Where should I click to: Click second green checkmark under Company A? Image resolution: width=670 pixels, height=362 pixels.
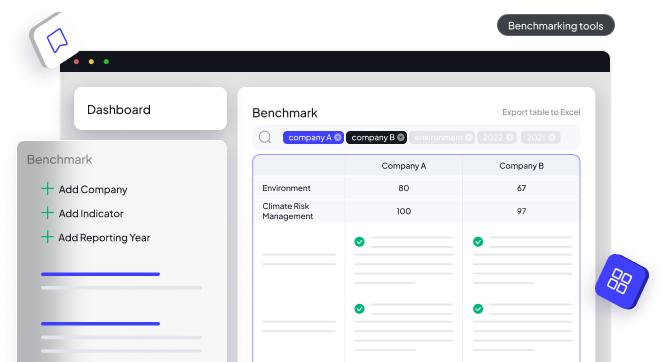click(x=359, y=309)
